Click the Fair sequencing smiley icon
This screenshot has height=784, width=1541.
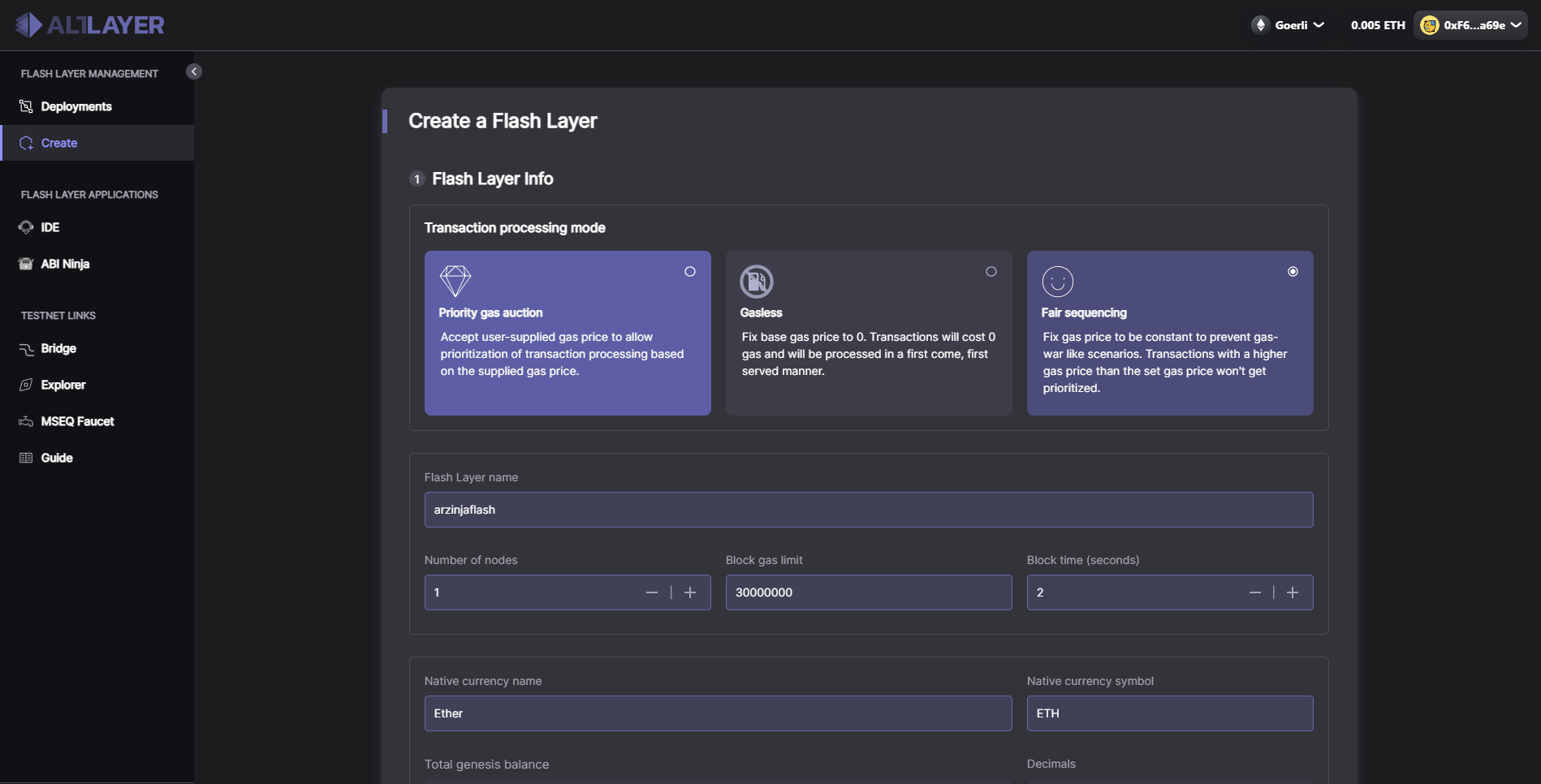pyautogui.click(x=1058, y=282)
